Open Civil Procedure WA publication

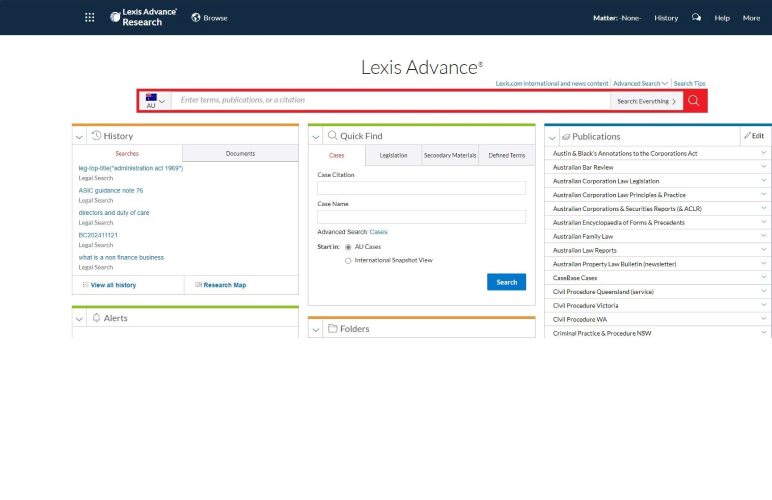pyautogui.click(x=580, y=319)
